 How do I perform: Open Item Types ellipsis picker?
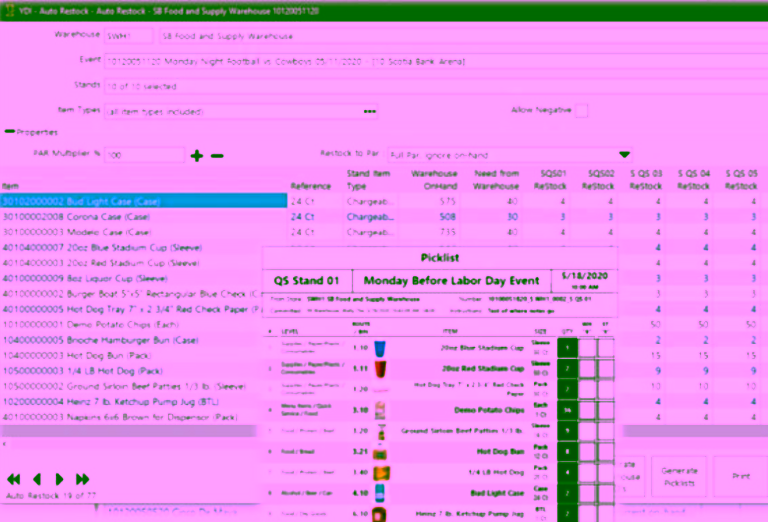coord(370,112)
